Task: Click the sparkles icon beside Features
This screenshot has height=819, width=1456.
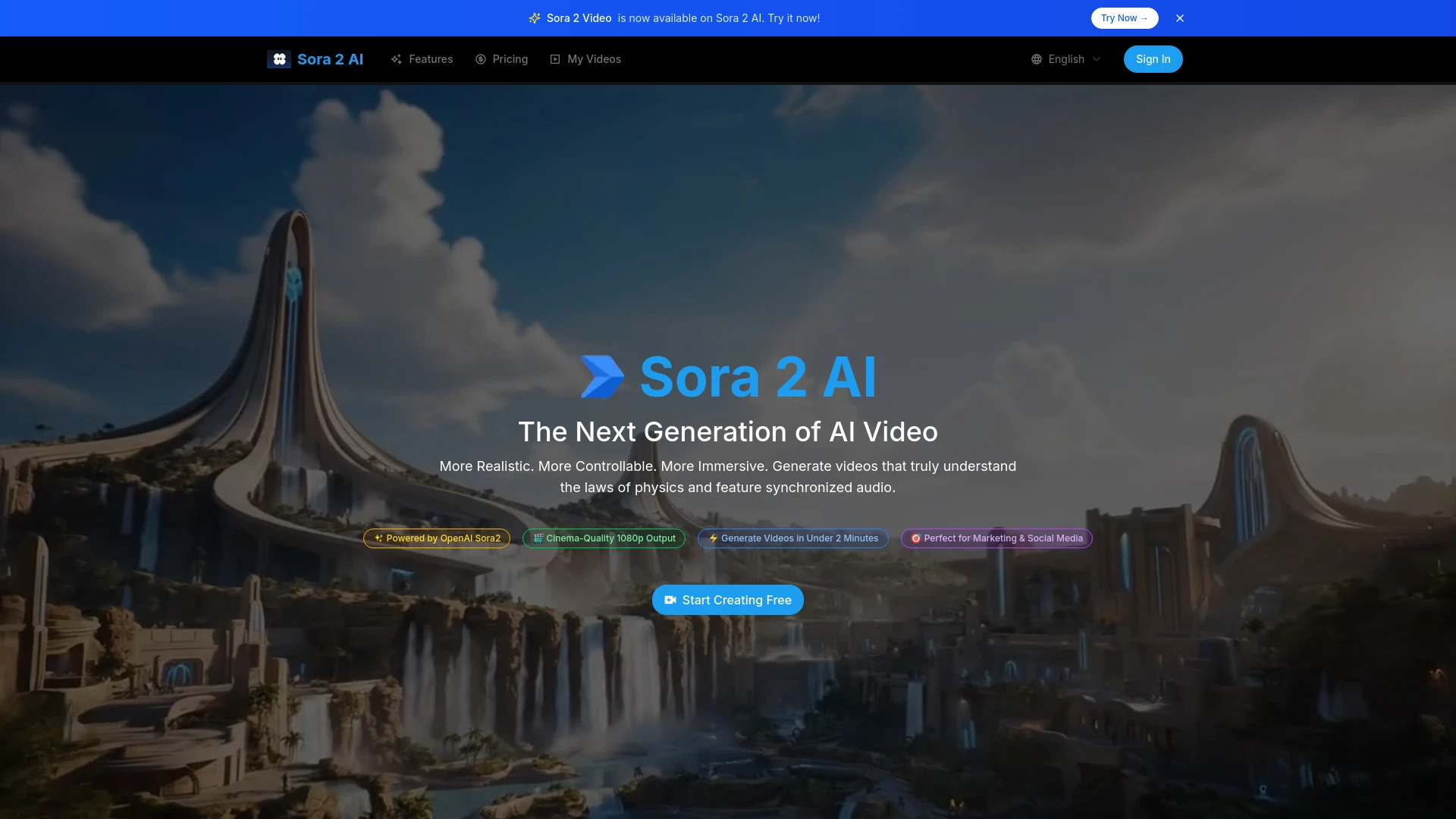Action: (397, 58)
